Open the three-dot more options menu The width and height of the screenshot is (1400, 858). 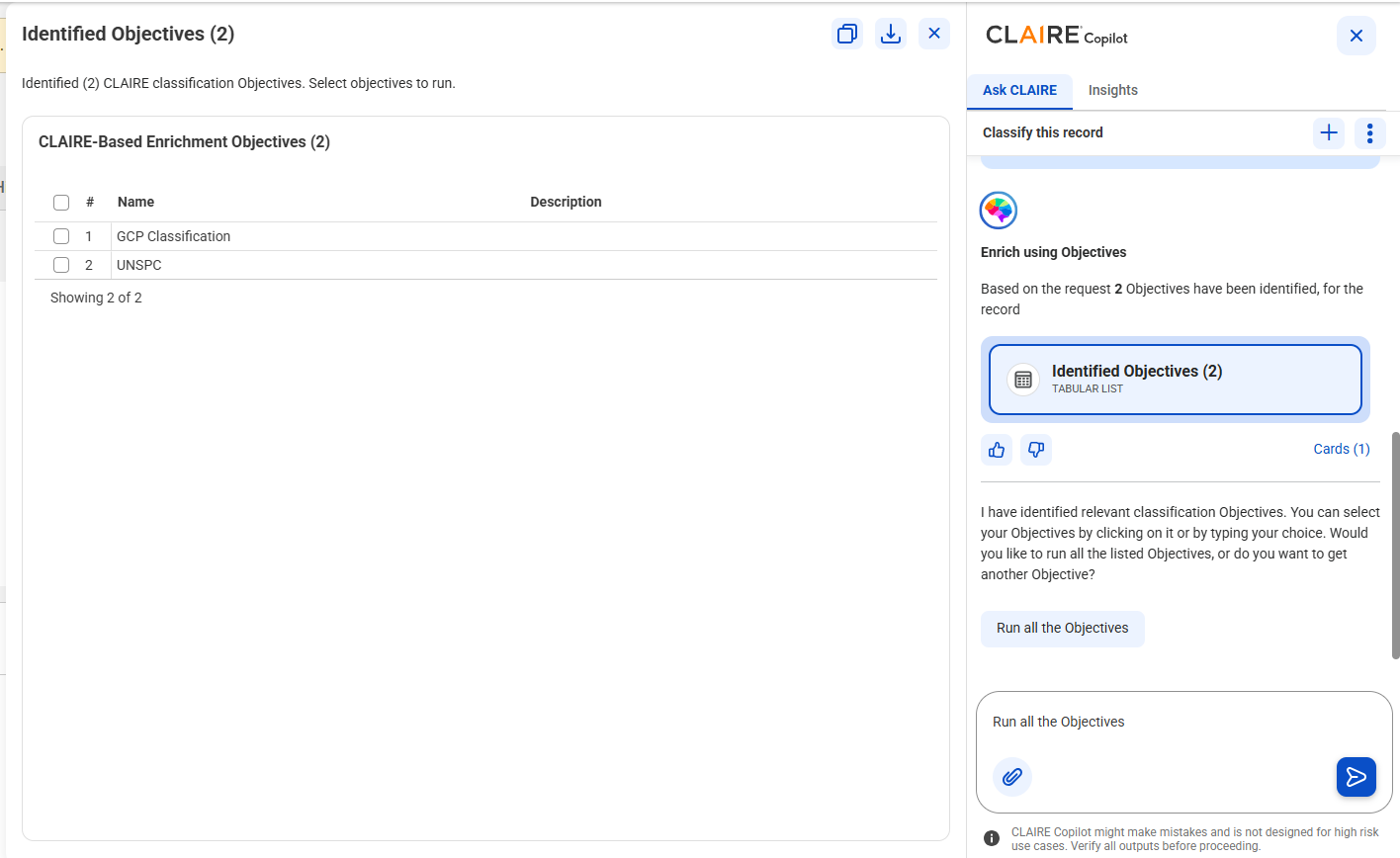1369,132
